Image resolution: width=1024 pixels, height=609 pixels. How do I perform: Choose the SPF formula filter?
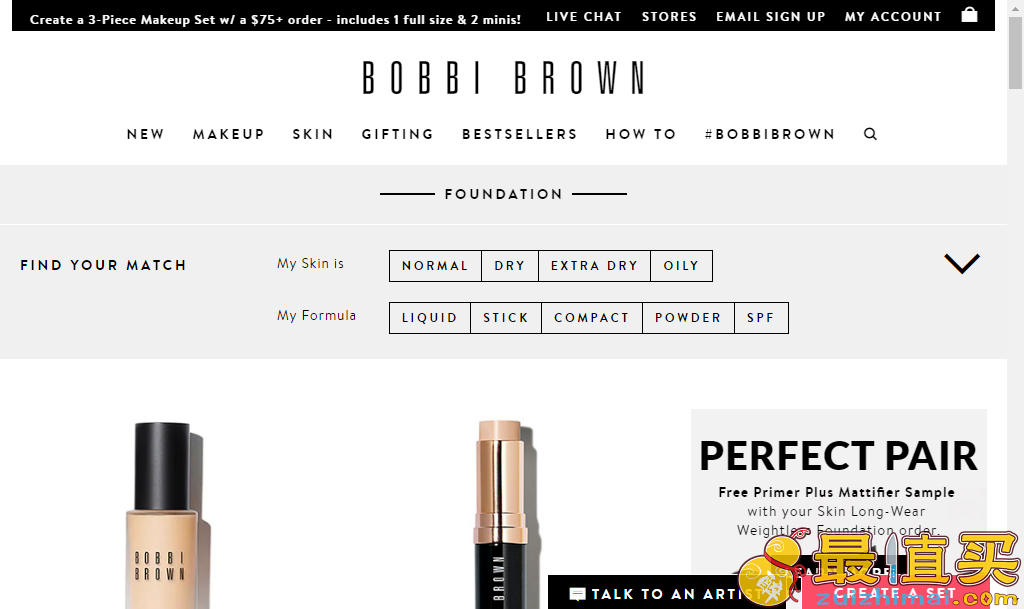[761, 318]
